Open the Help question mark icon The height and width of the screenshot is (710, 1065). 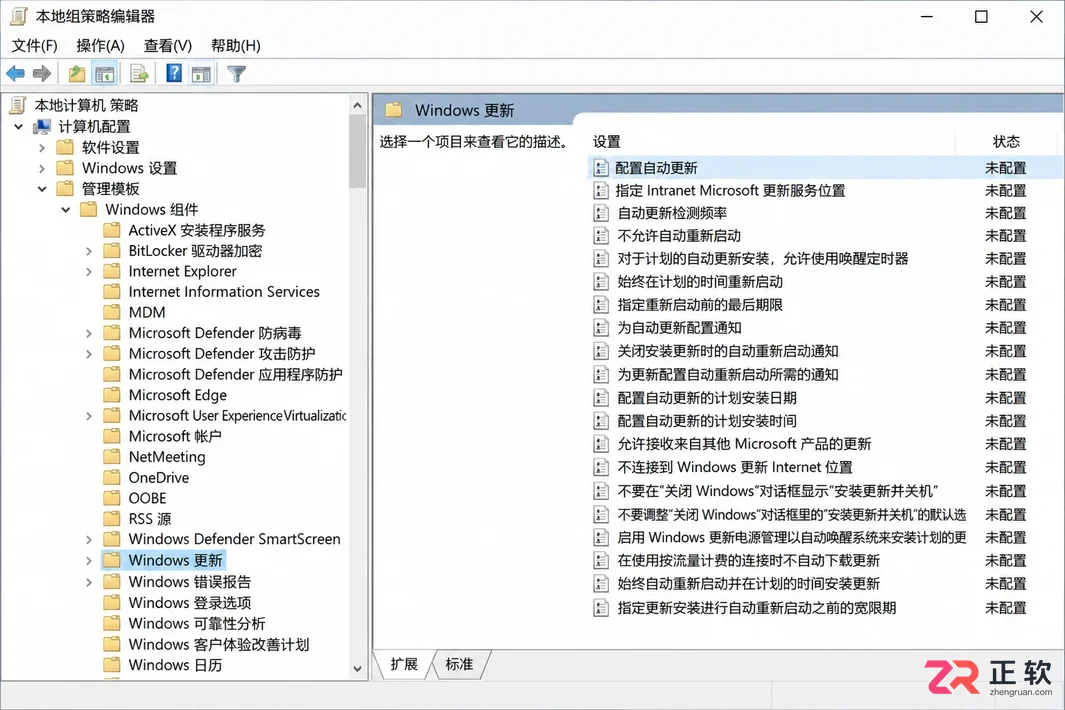(x=174, y=73)
